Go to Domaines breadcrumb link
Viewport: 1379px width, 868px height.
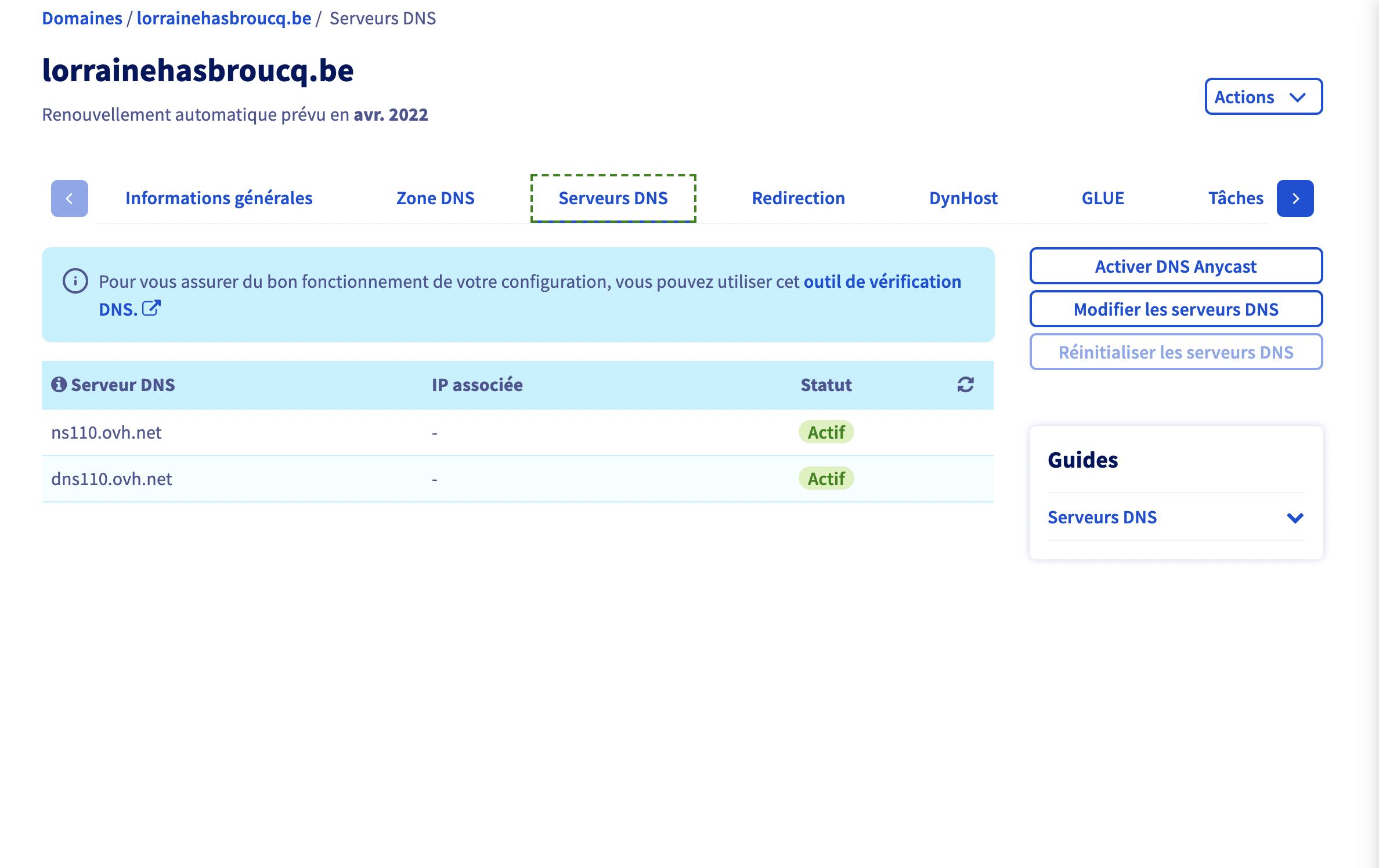point(82,19)
